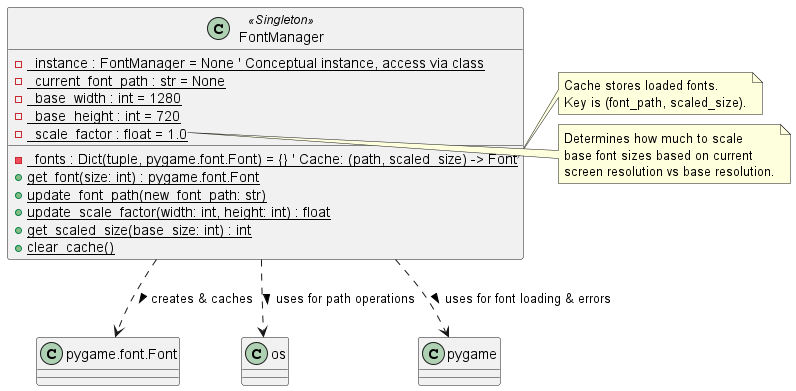Click 'screen resolution vs base resolution.' note line

coord(669,172)
